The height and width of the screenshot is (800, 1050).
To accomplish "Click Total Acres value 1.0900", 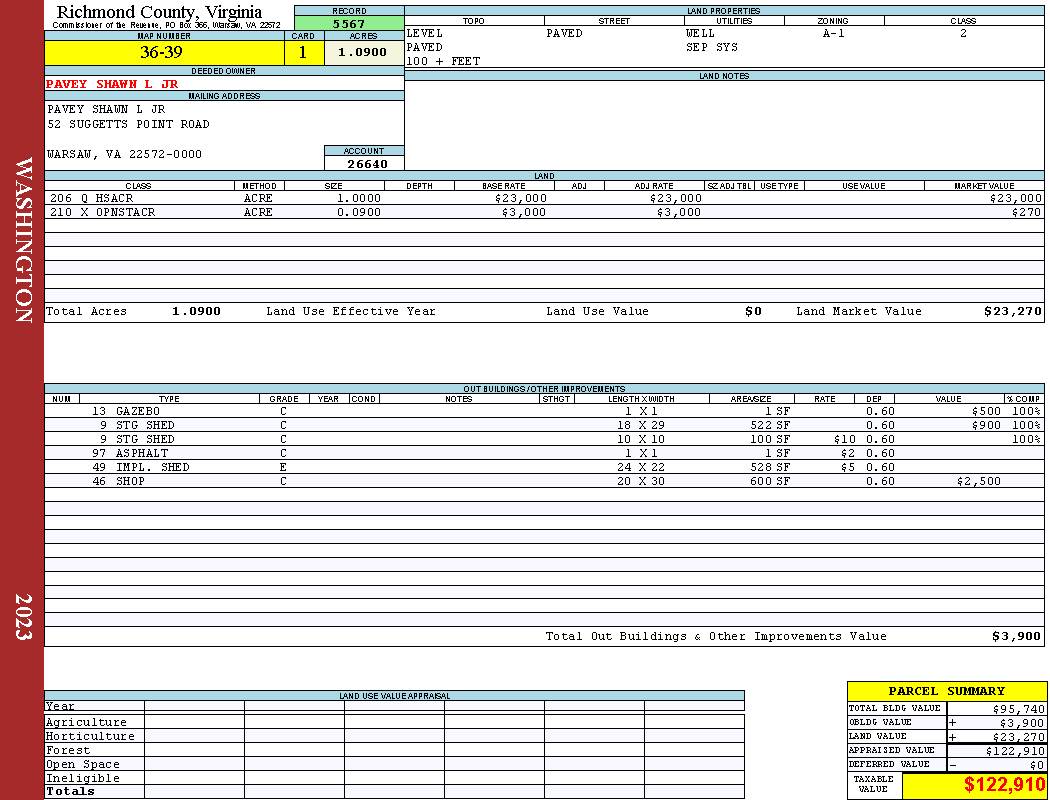I will click(196, 311).
